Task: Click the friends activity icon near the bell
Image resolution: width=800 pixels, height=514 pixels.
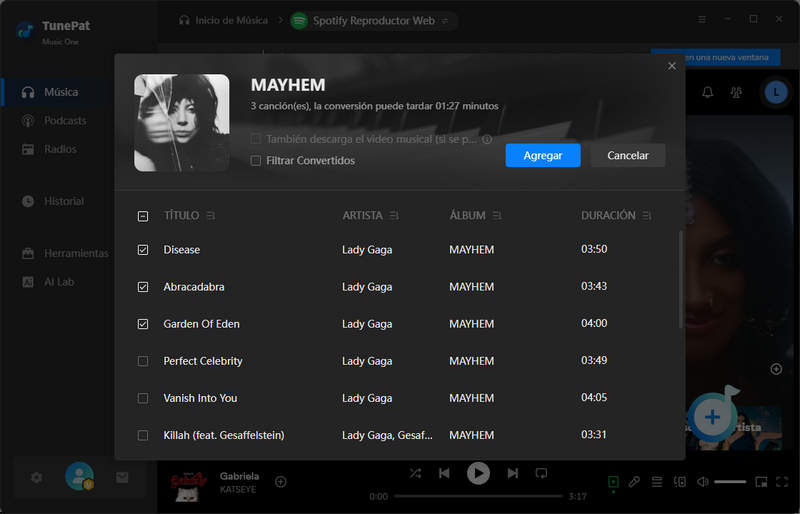Action: coord(736,92)
